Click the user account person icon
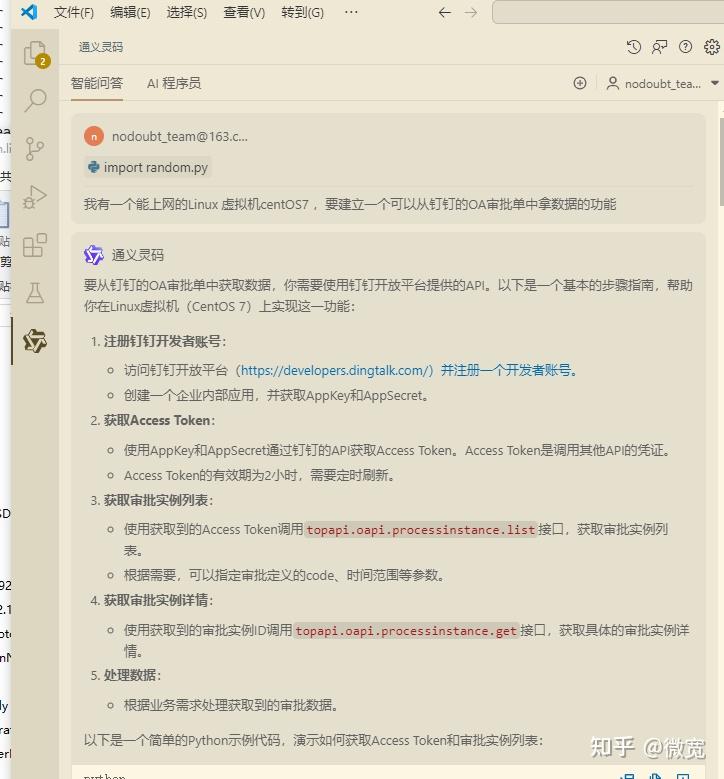The width and height of the screenshot is (724, 779). pyautogui.click(x=613, y=83)
